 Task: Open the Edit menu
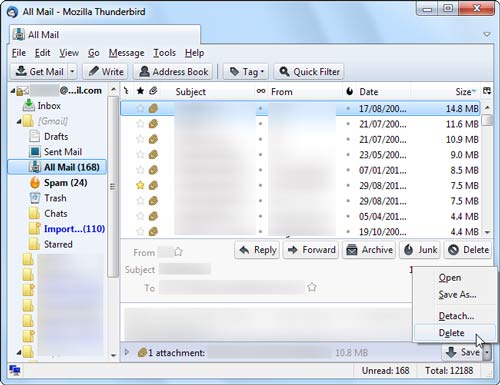(42, 53)
